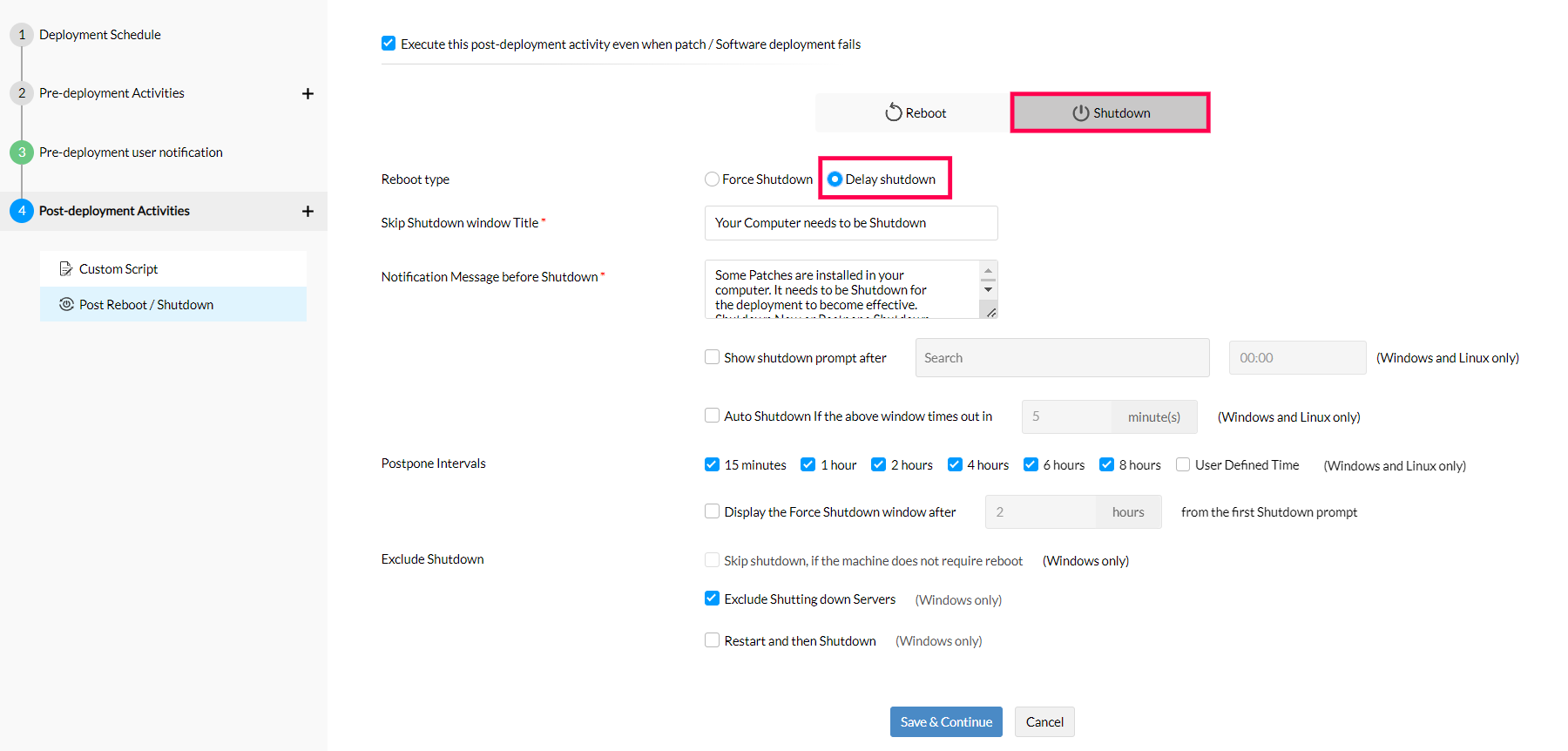Go to the Deployment Schedule section
The height and width of the screenshot is (751, 1568).
coord(100,34)
